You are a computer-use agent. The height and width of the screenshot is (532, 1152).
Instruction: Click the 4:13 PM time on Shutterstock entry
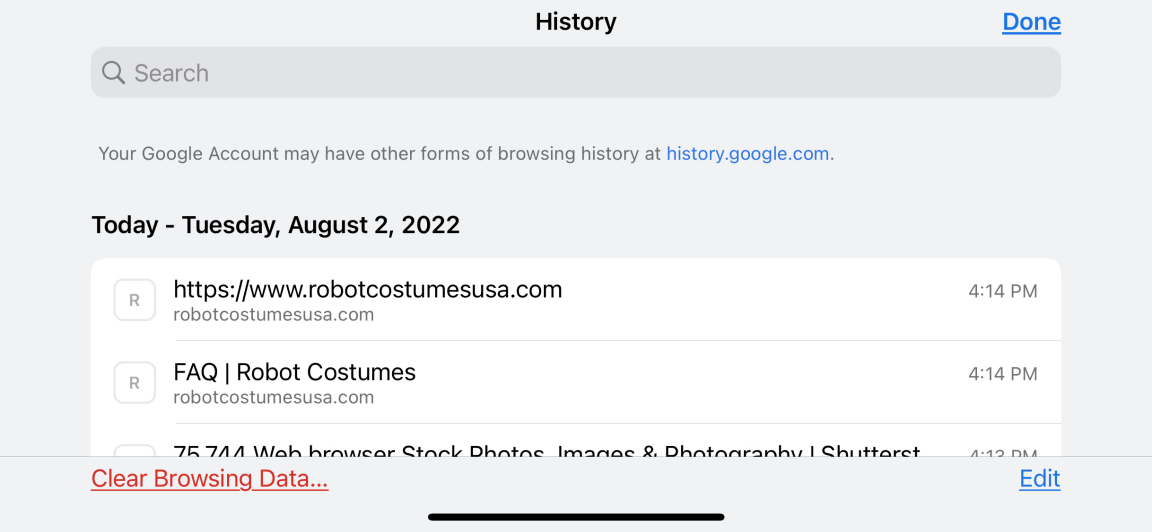pos(1002,453)
